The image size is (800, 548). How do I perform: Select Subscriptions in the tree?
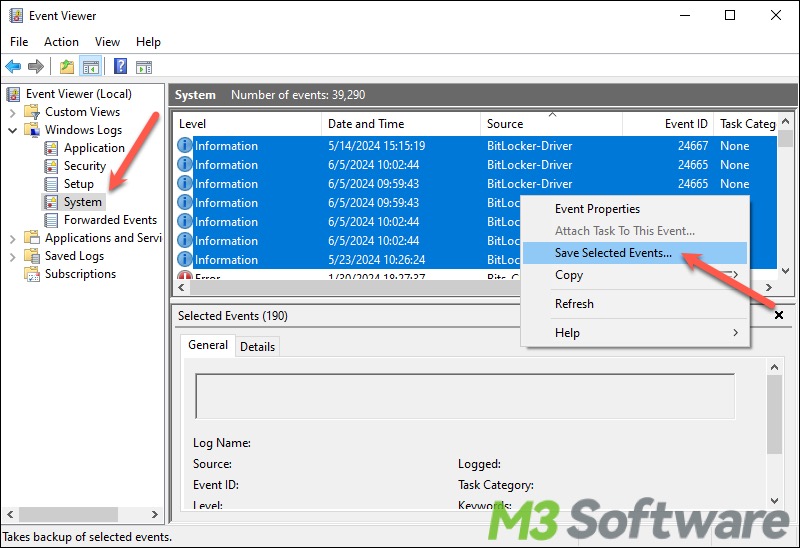coord(80,274)
